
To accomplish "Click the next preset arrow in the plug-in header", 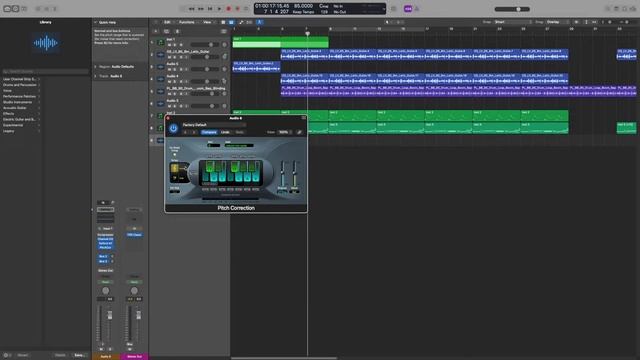I will tap(194, 132).
